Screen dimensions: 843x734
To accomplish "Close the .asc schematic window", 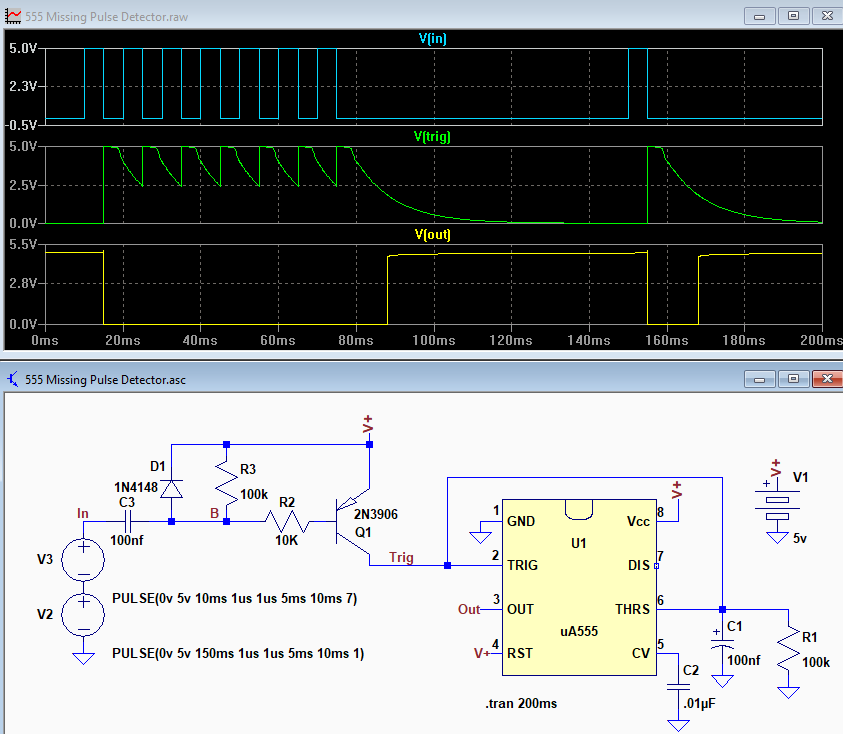I will (827, 379).
